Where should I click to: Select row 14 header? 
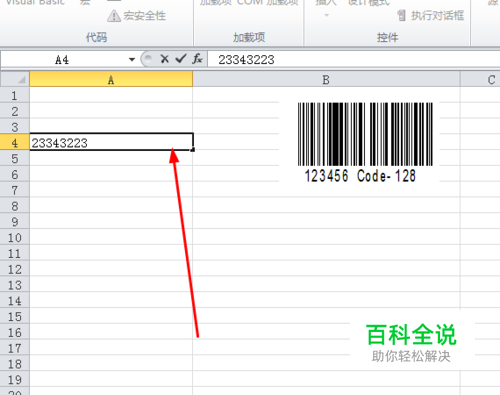pos(15,301)
